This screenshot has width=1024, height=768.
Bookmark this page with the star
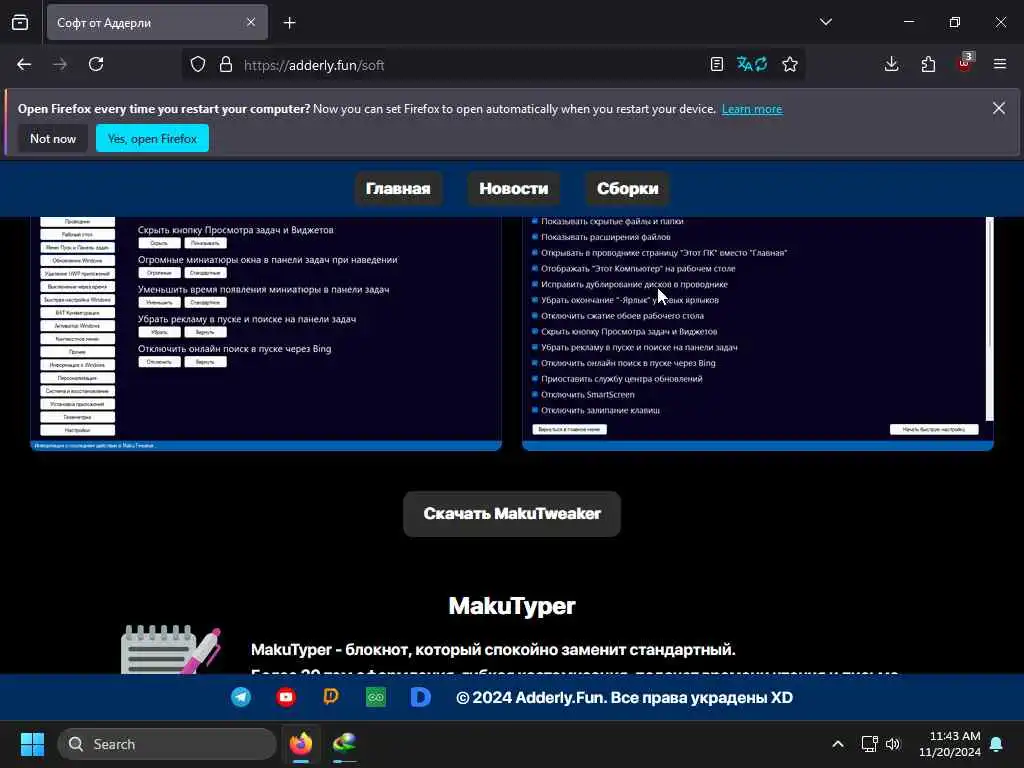pos(790,64)
